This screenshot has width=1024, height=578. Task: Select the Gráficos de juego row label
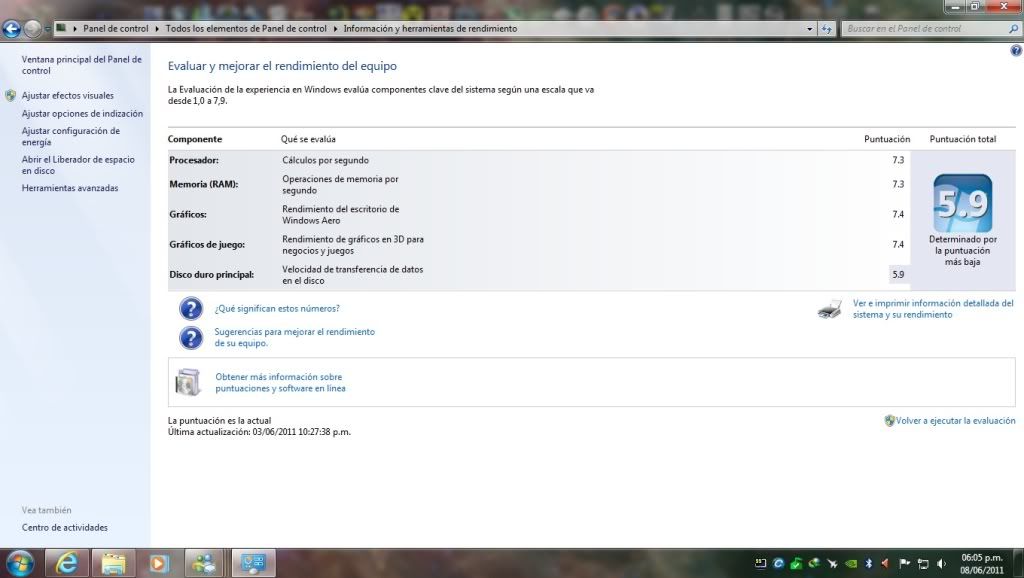pyautogui.click(x=207, y=244)
